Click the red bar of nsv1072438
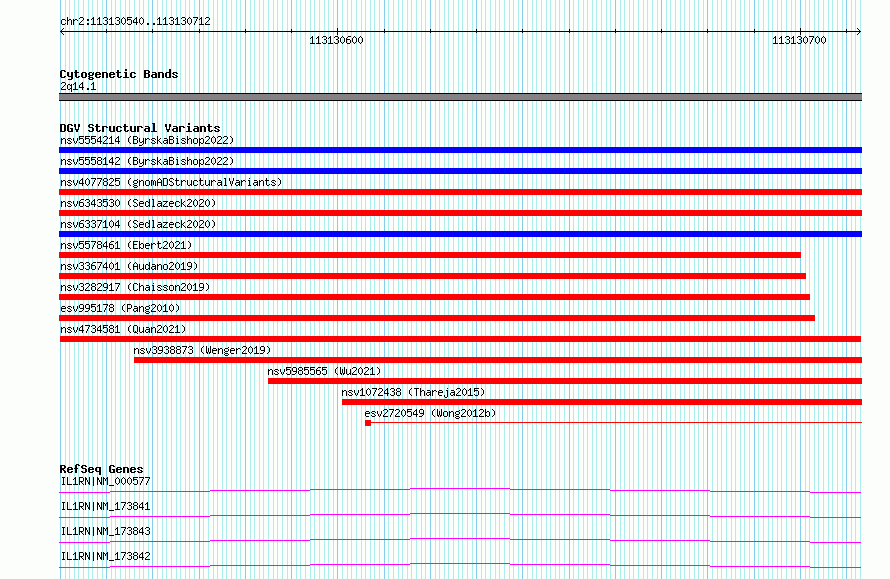This screenshot has width=890, height=579. pos(602,402)
